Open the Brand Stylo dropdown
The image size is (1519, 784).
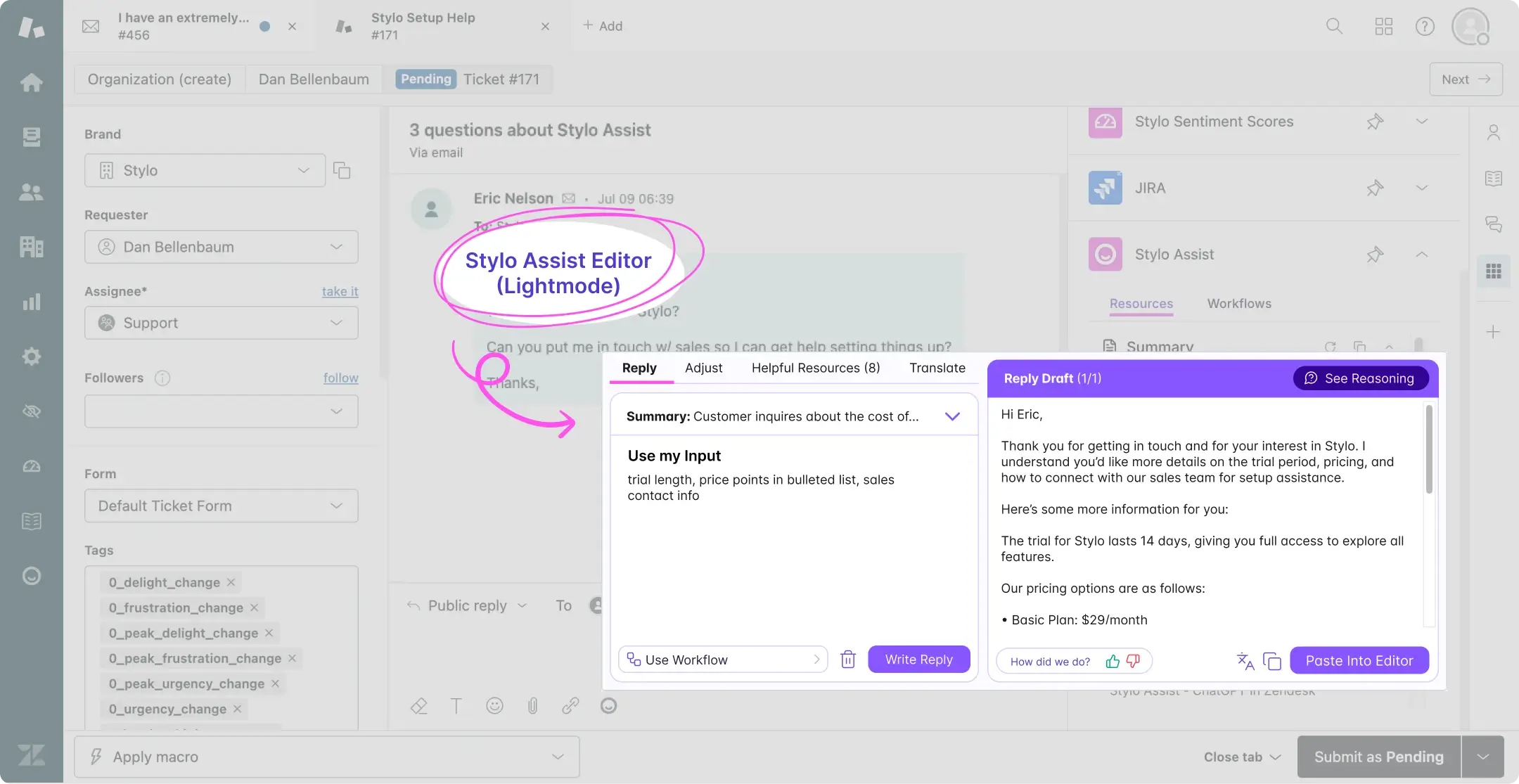pyautogui.click(x=205, y=170)
